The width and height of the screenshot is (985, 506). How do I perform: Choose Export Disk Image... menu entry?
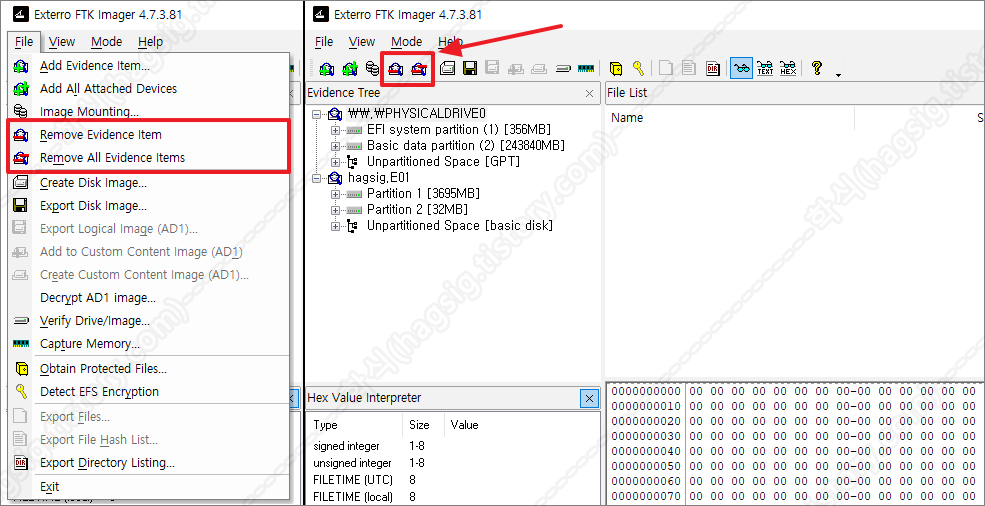pos(149,206)
